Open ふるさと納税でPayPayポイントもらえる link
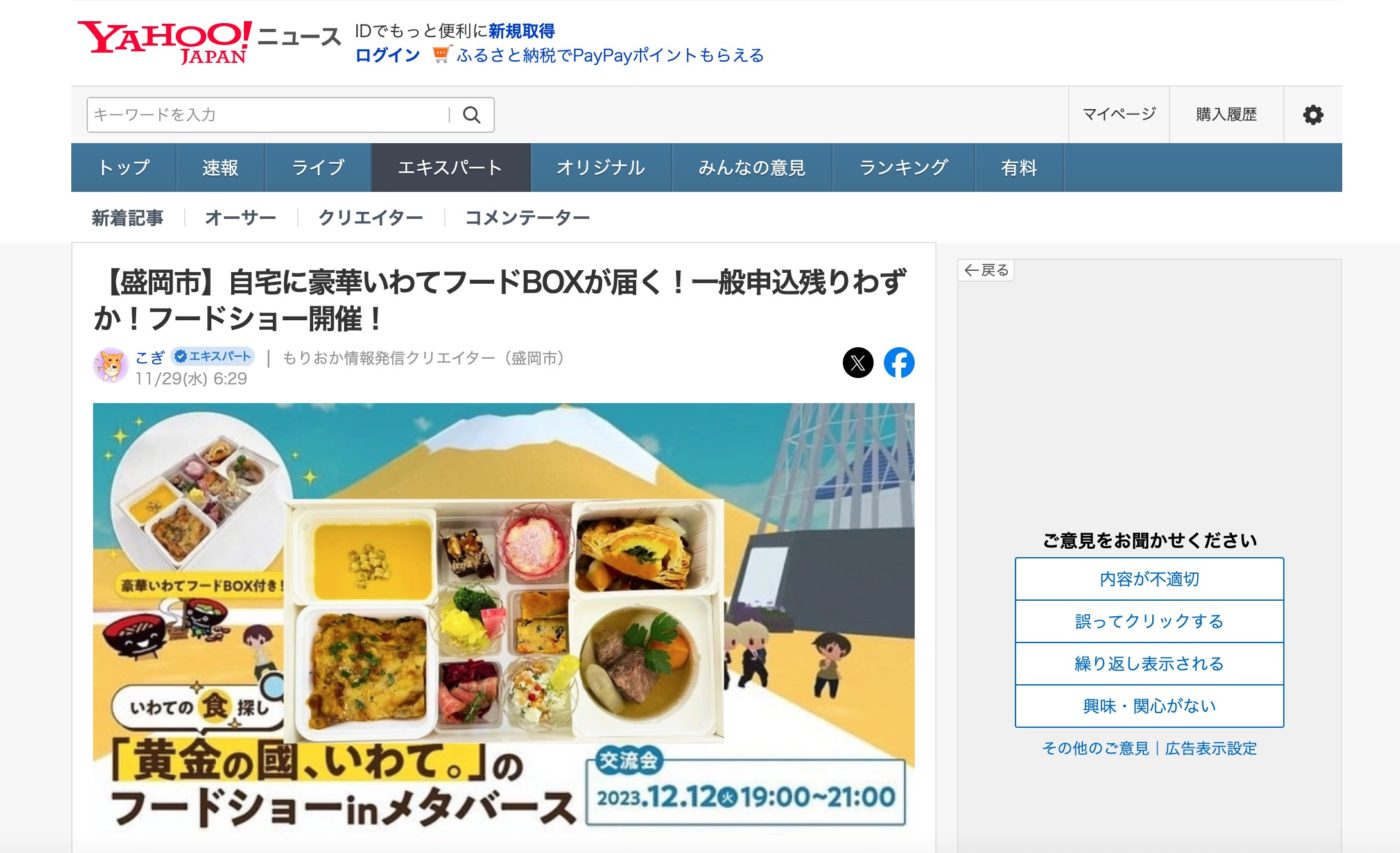Viewport: 1400px width, 853px height. pyautogui.click(x=610, y=55)
